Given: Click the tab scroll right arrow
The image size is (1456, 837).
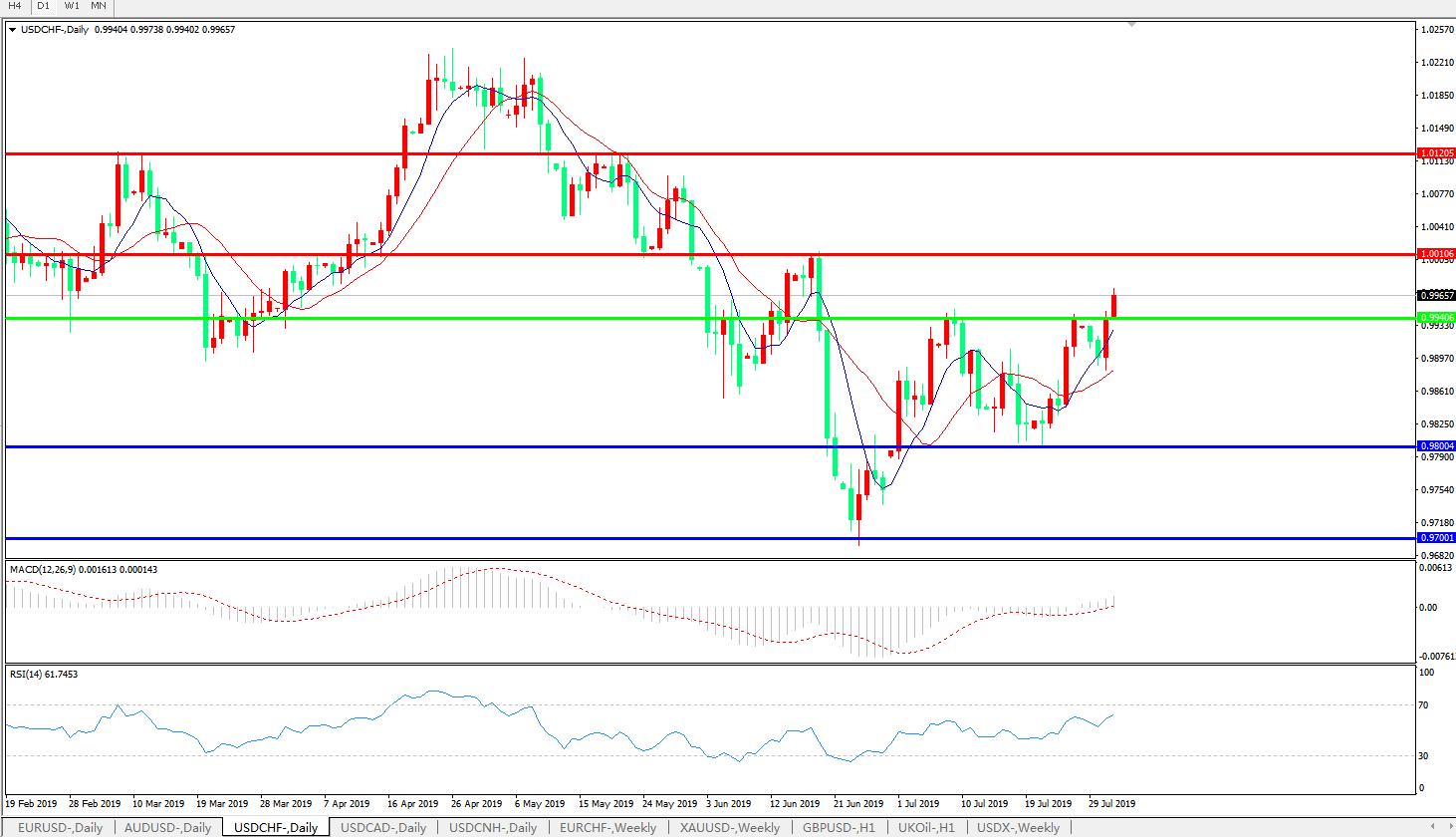Looking at the screenshot, I should pos(1446,827).
